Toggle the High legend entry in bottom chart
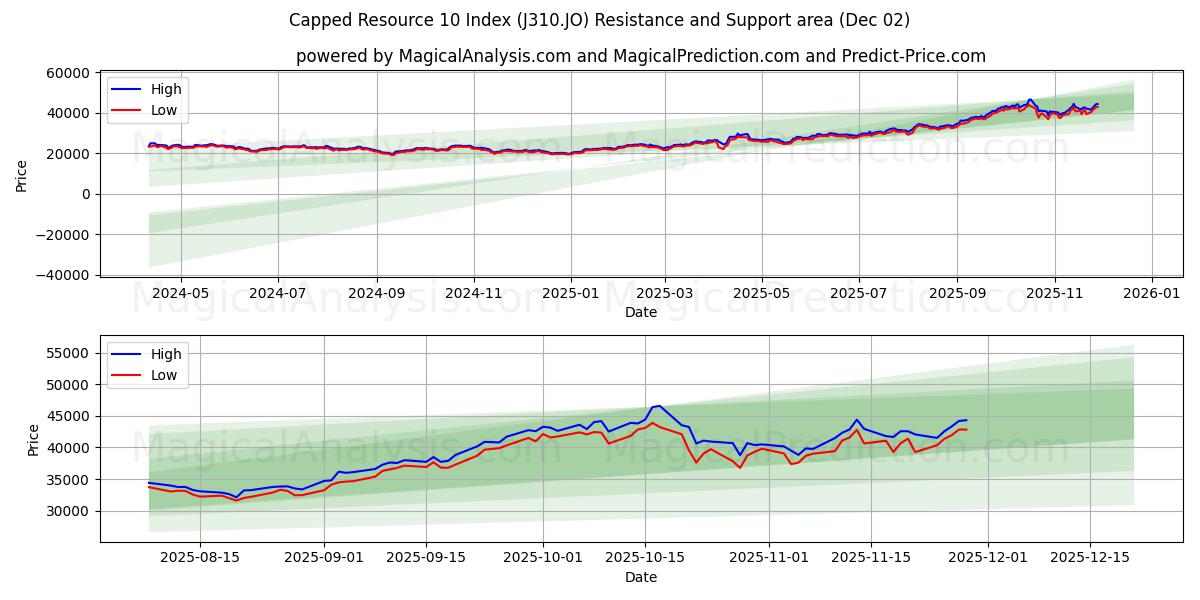This screenshot has height=600, width=1200. point(166,354)
